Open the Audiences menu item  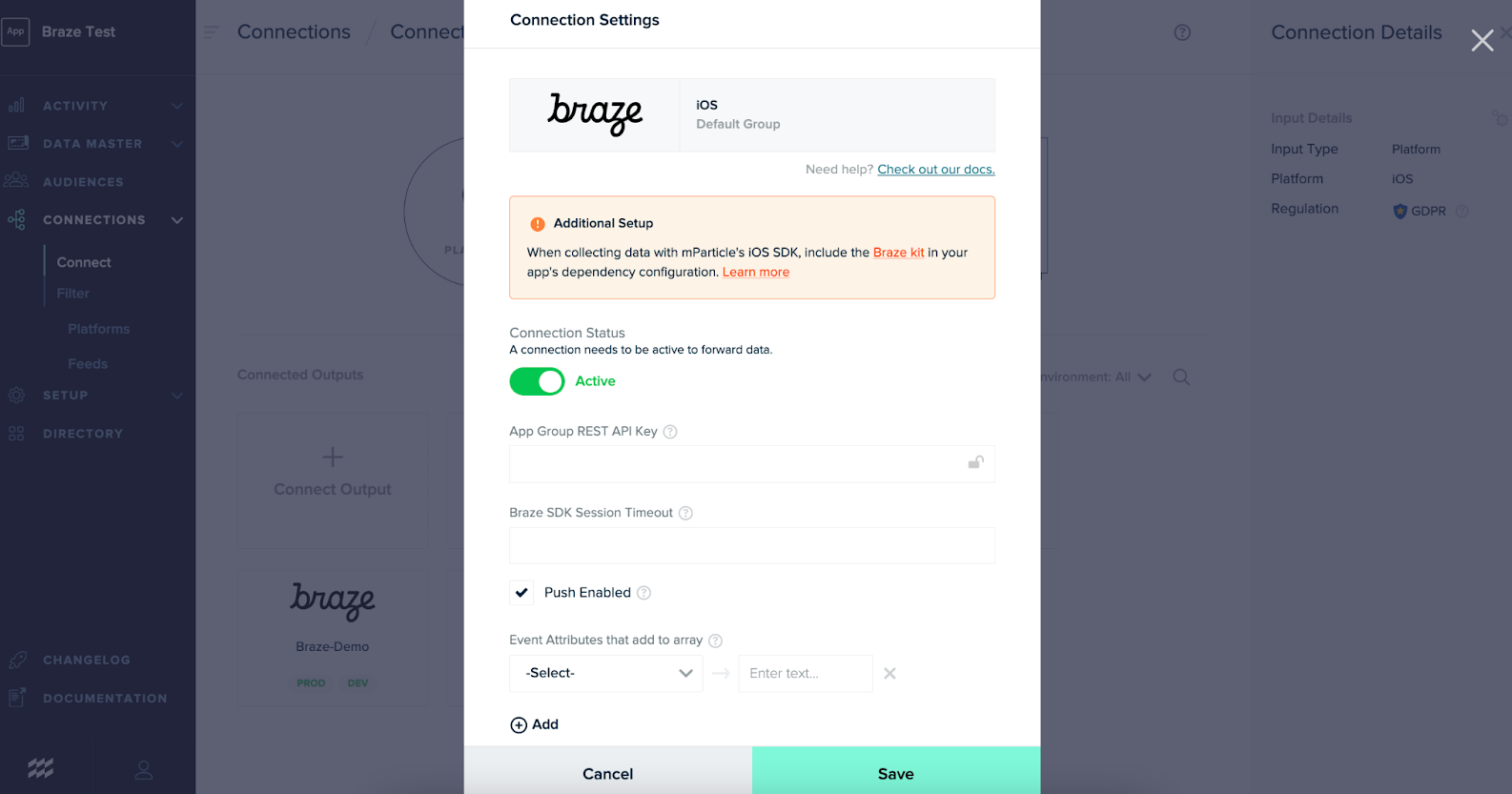83,182
